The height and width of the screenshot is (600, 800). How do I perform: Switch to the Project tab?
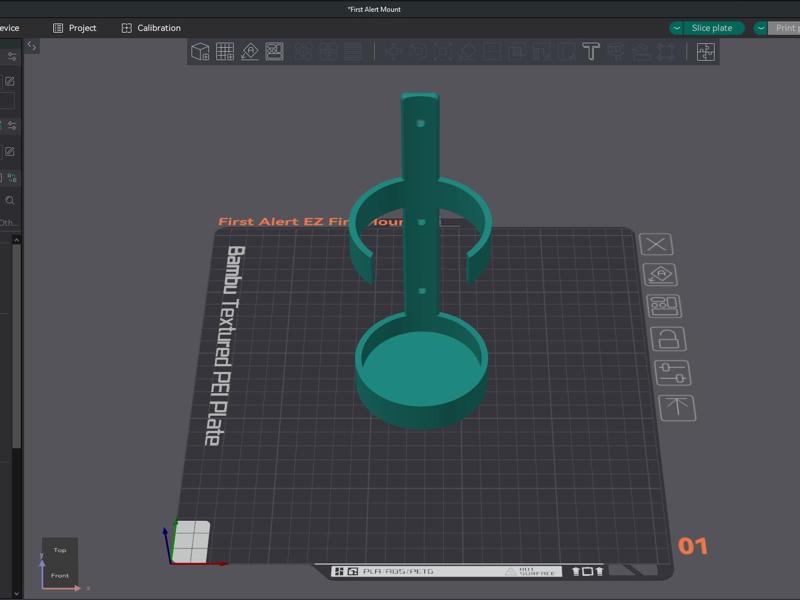[x=74, y=28]
